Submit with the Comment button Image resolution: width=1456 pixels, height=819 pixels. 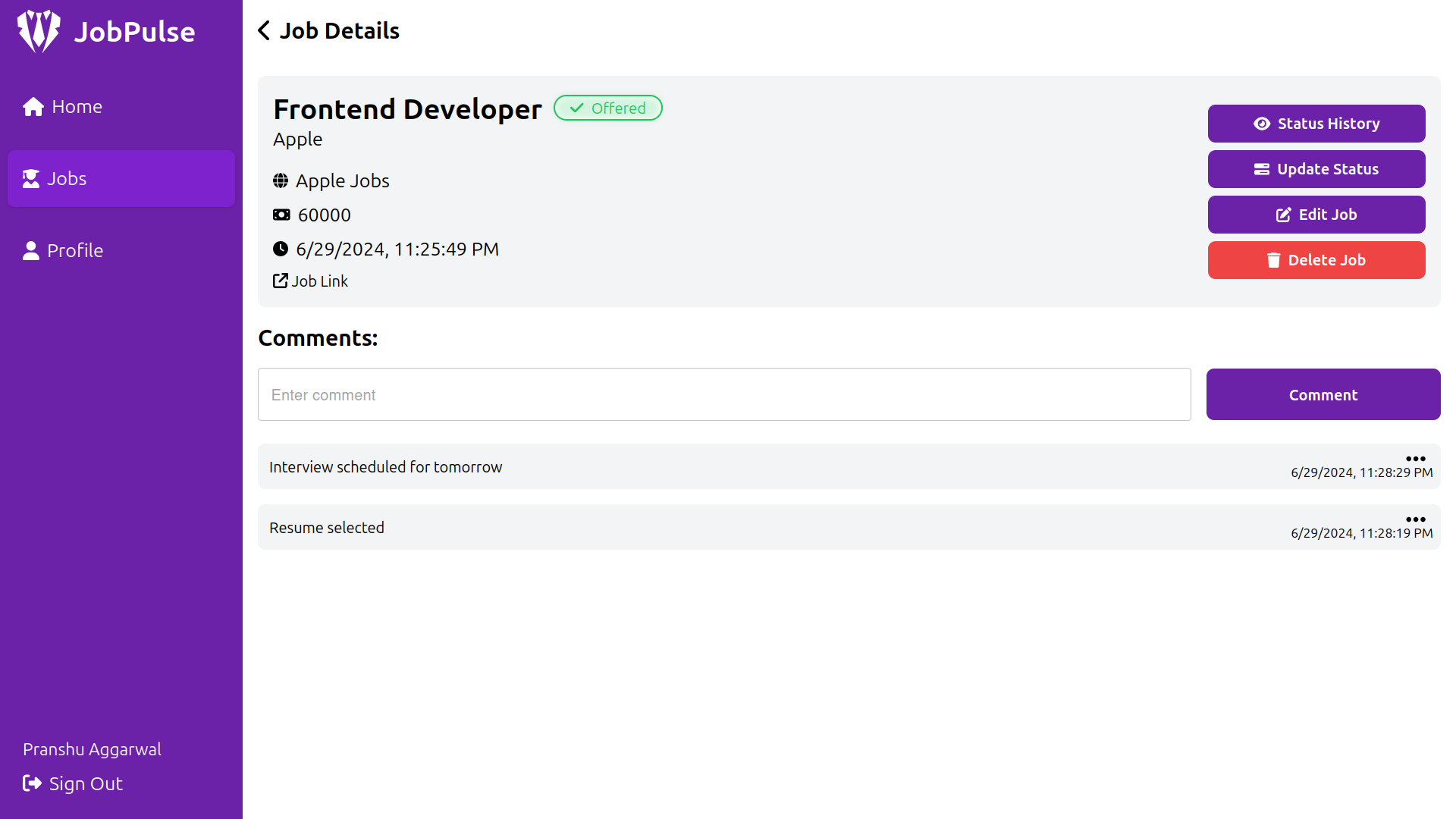point(1323,394)
